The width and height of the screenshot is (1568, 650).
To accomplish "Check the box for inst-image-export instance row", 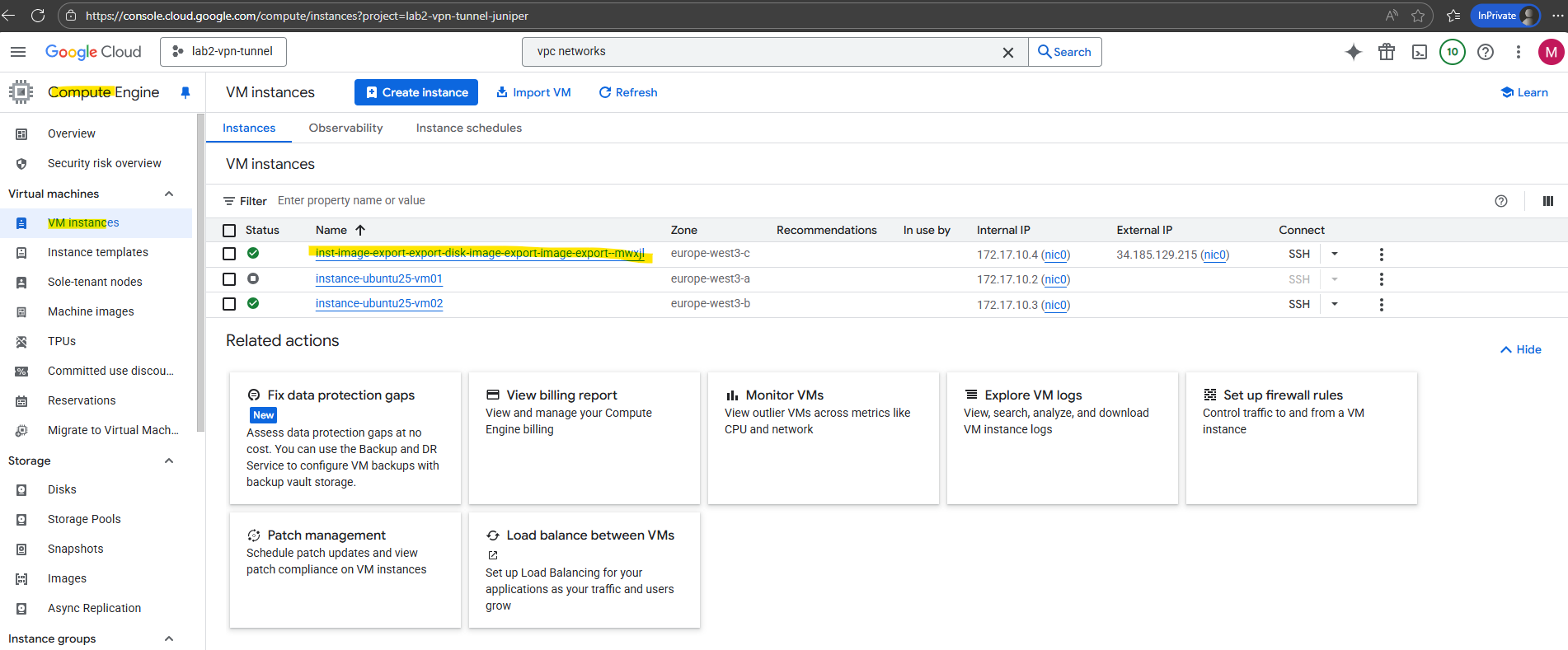I will (229, 255).
